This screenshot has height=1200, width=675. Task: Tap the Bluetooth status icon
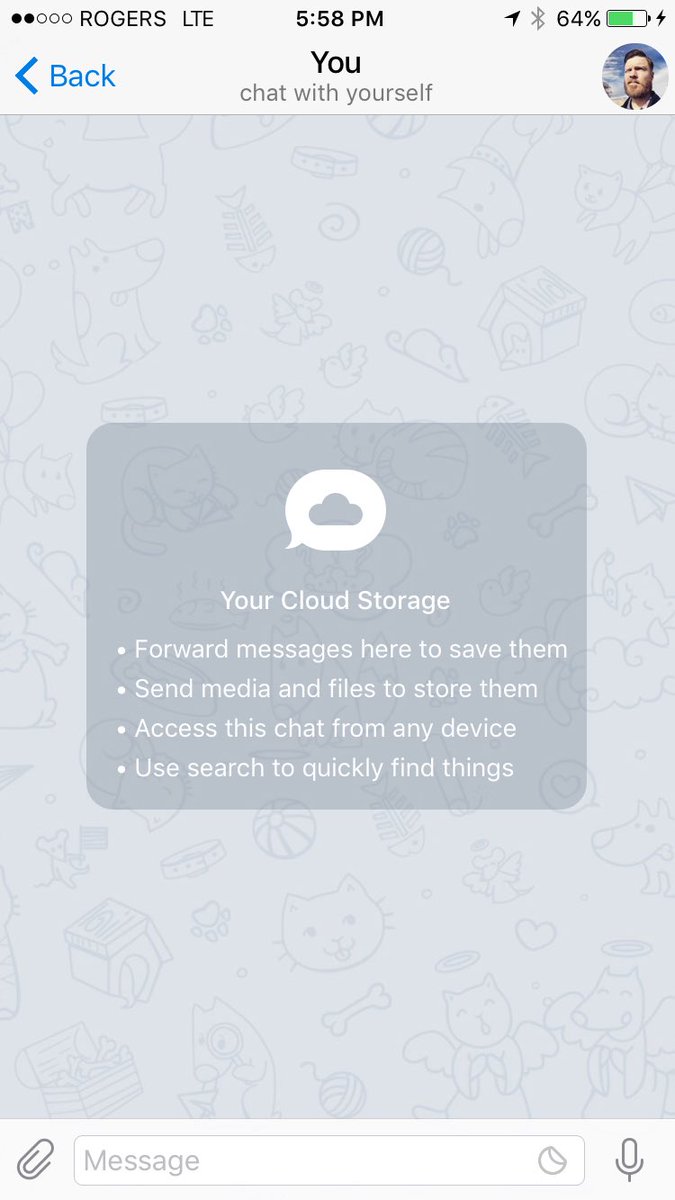pos(538,19)
